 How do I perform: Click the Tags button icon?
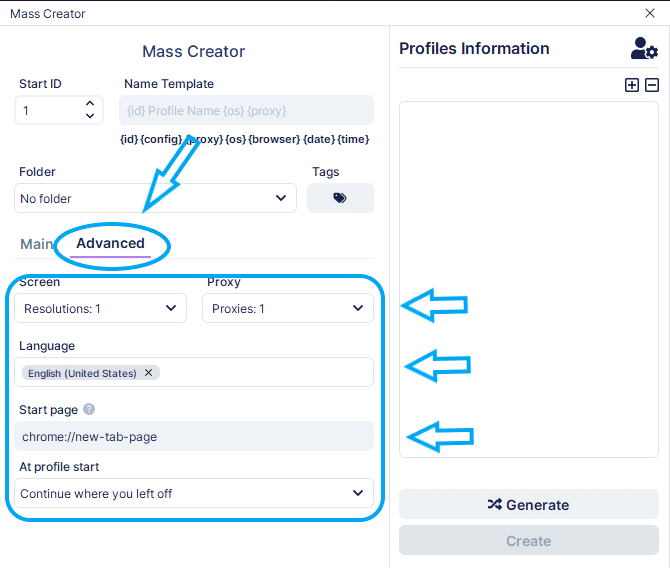[x=340, y=198]
